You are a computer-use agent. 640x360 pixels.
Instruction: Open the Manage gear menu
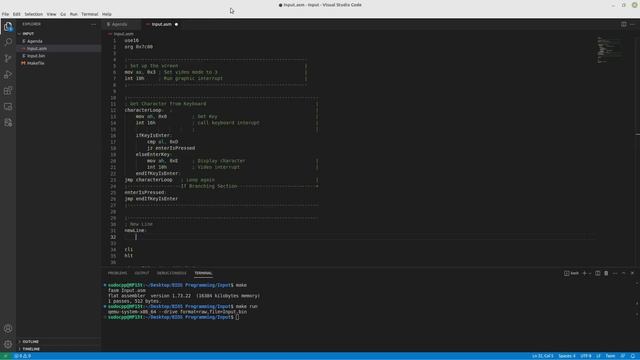tap(8, 344)
